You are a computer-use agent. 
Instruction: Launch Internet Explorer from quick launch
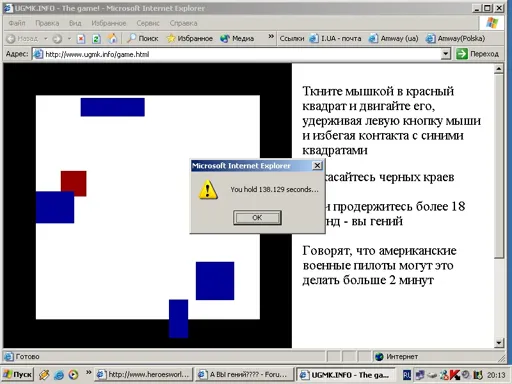(x=59, y=375)
